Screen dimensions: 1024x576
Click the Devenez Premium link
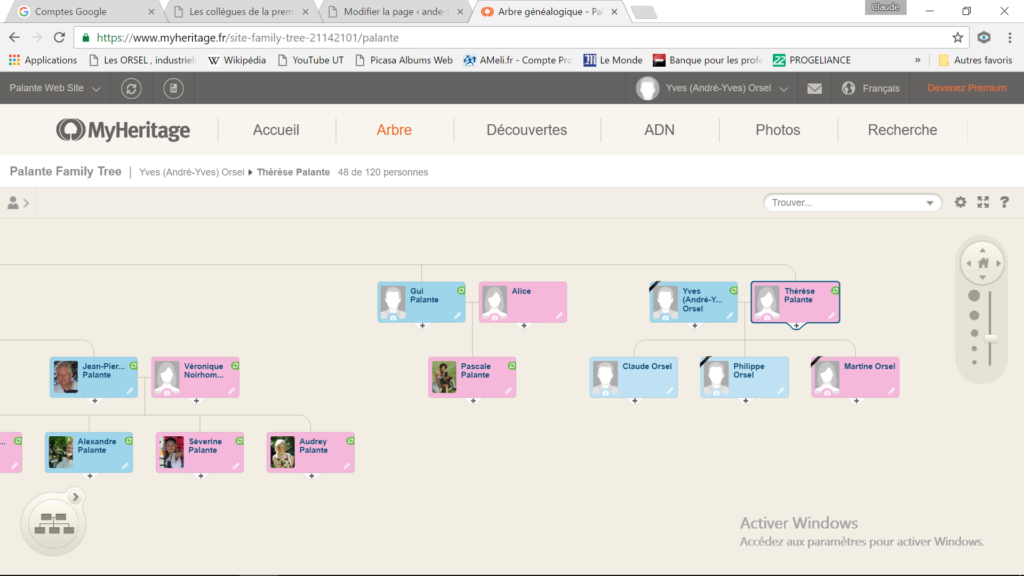[x=966, y=88]
